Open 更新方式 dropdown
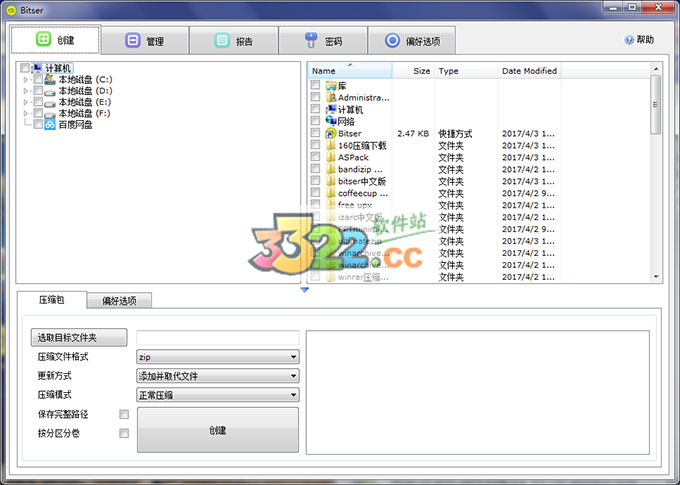Screen dimensions: 680x485 click(218, 376)
